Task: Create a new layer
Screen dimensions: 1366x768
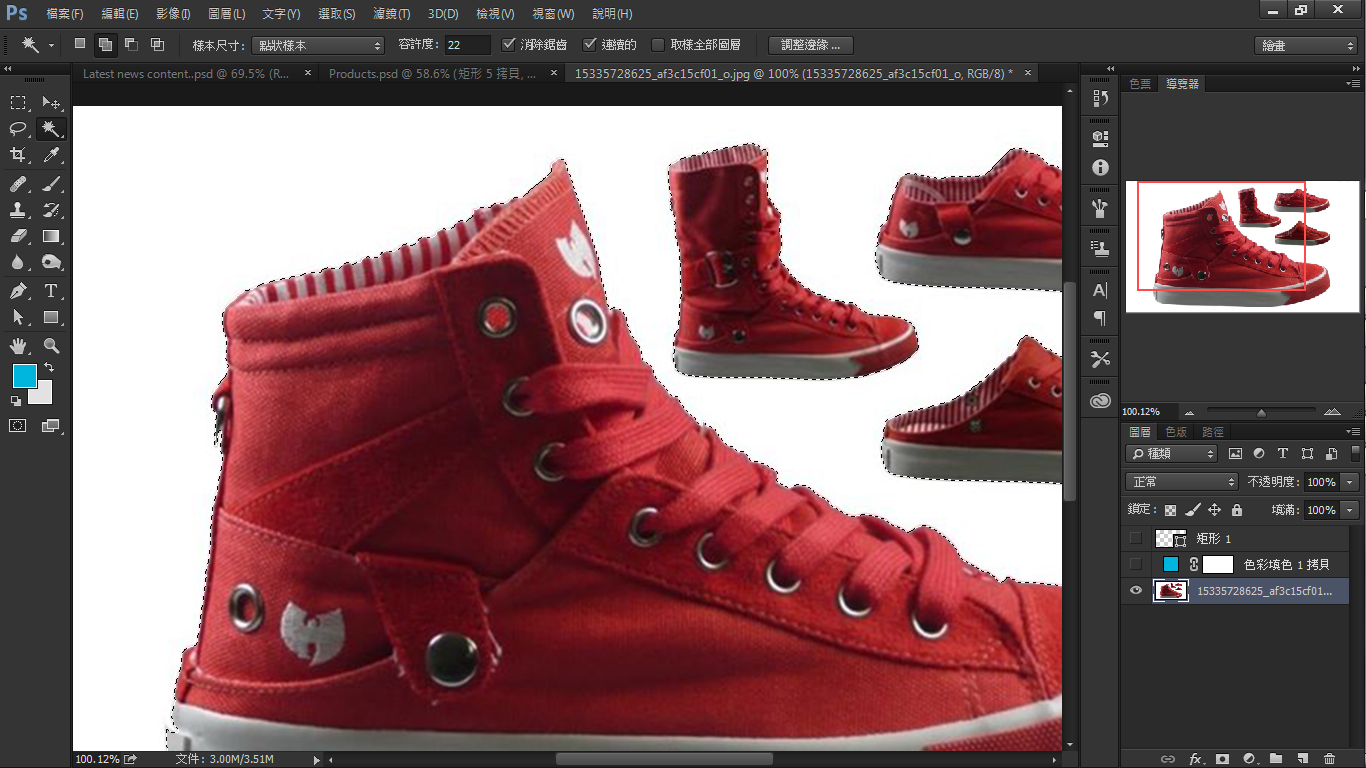Action: coord(1302,759)
